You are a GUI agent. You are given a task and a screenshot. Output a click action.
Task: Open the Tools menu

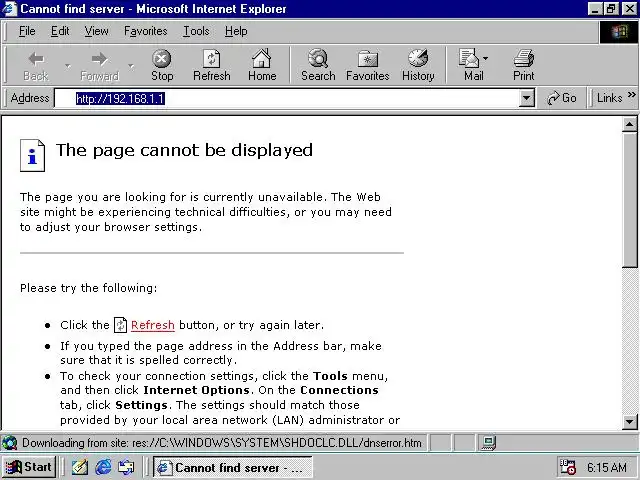tap(196, 31)
